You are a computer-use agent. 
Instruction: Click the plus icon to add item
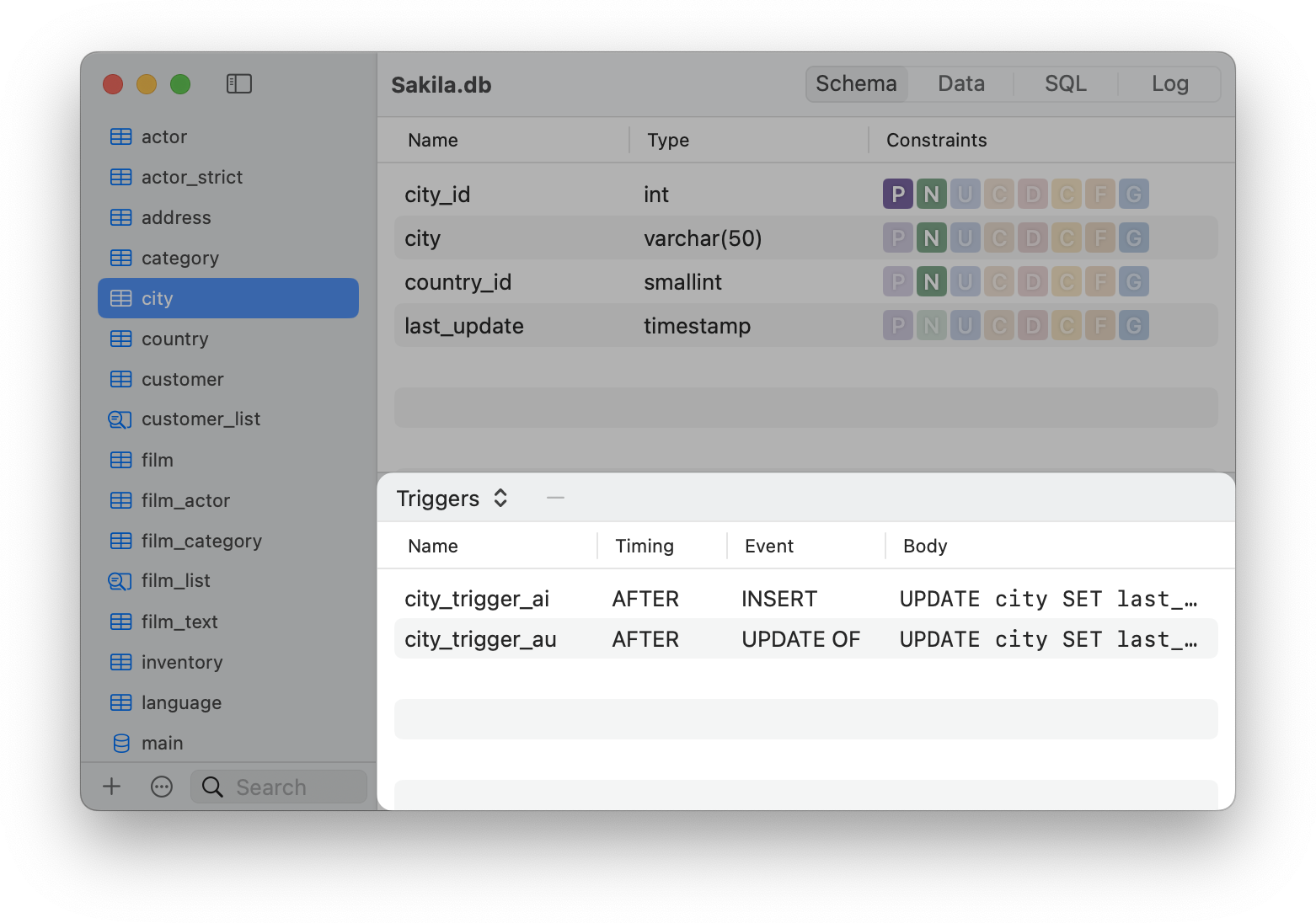111,787
